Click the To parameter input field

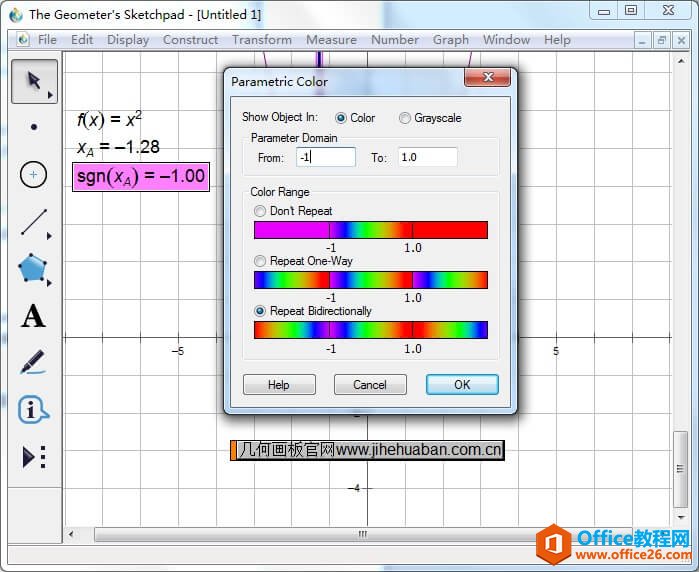click(x=428, y=157)
